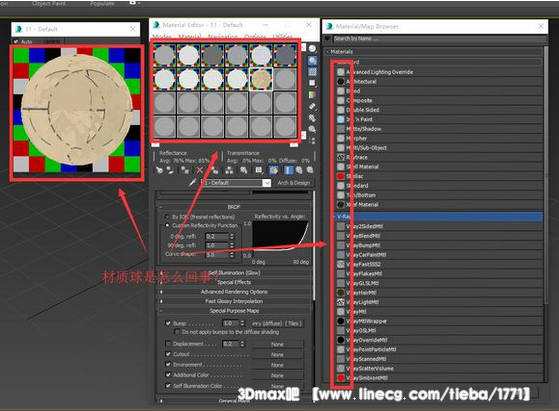Click the Select by Material icon
The width and height of the screenshot is (559, 411).
[312, 129]
